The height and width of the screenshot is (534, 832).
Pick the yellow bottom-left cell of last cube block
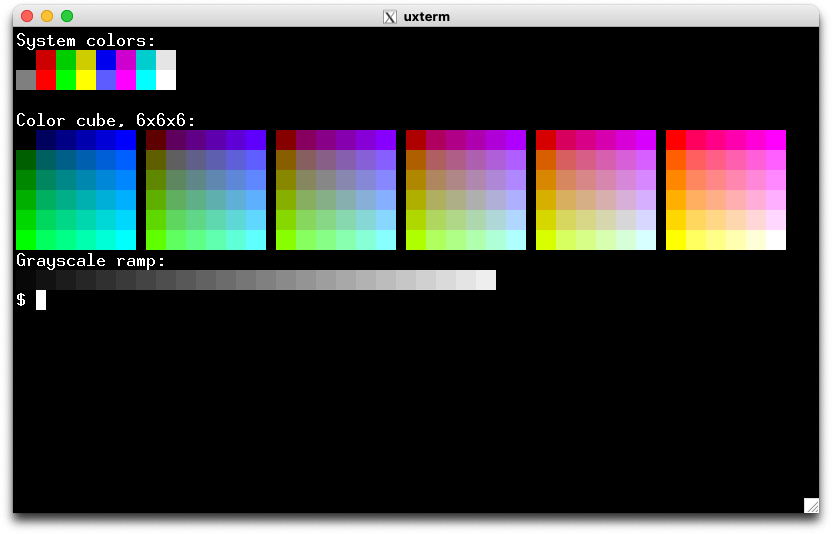click(676, 240)
